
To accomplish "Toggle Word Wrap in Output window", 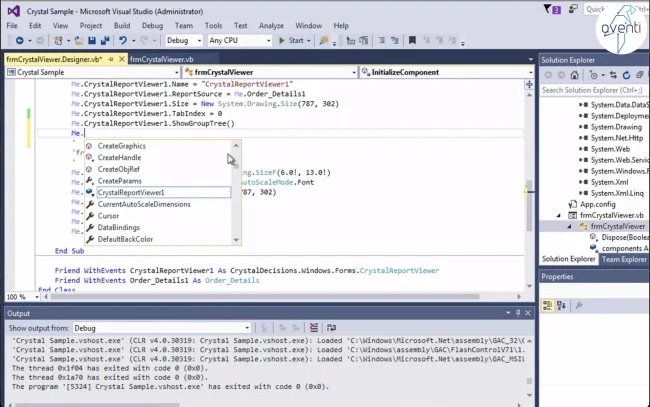I will point(331,328).
